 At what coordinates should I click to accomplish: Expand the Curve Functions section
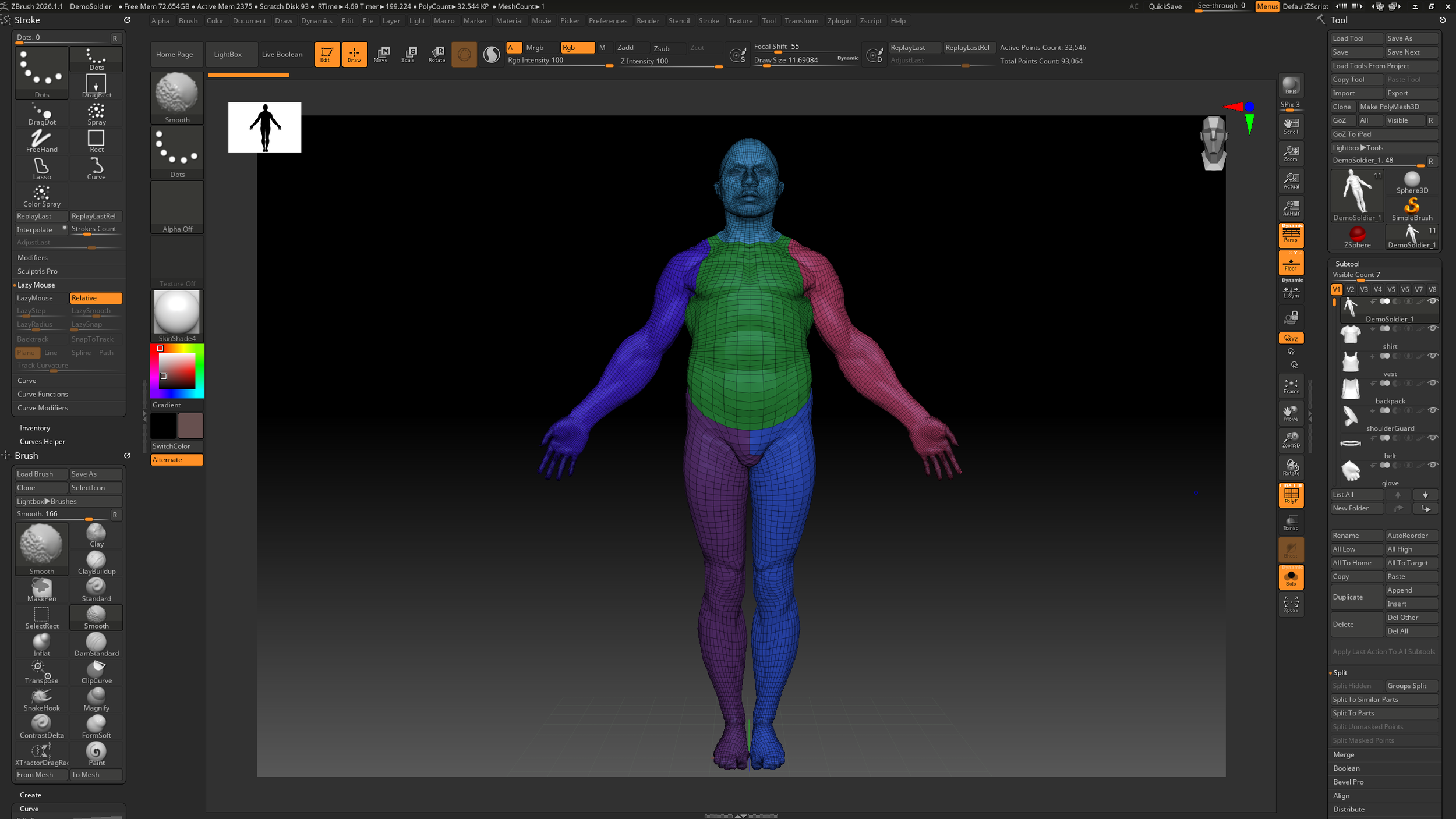(x=43, y=394)
